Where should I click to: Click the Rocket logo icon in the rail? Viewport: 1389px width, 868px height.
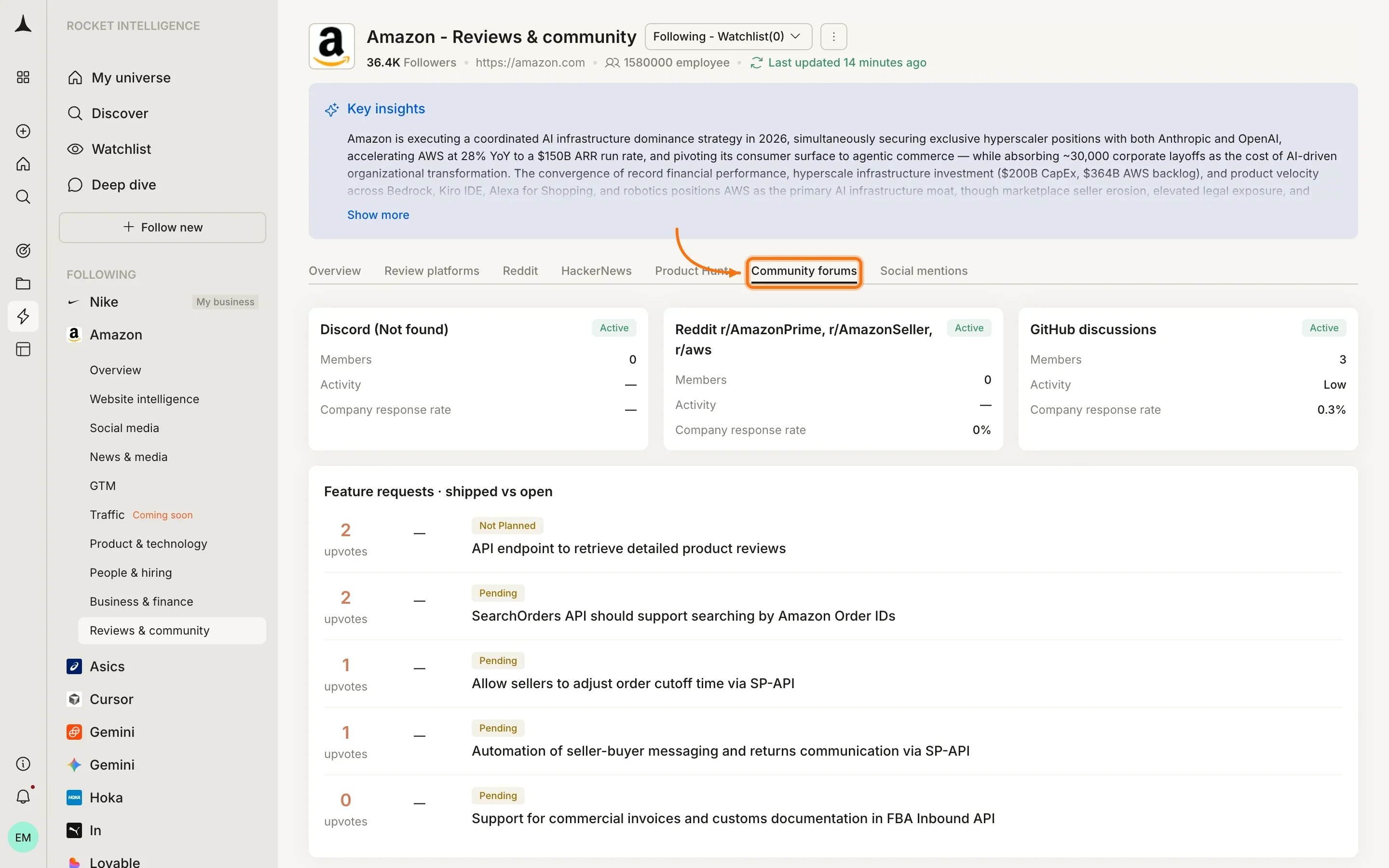point(23,24)
